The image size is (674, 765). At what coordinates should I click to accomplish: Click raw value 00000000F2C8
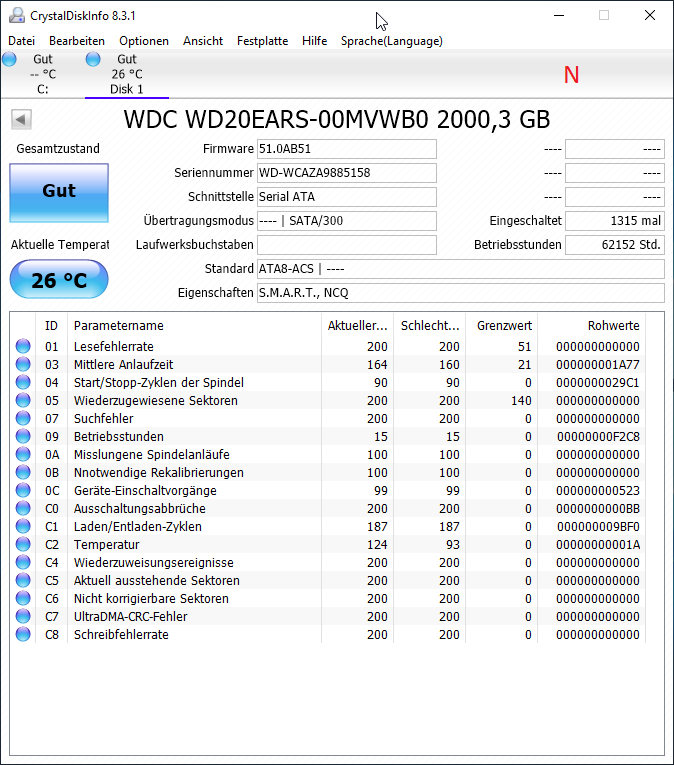click(598, 437)
